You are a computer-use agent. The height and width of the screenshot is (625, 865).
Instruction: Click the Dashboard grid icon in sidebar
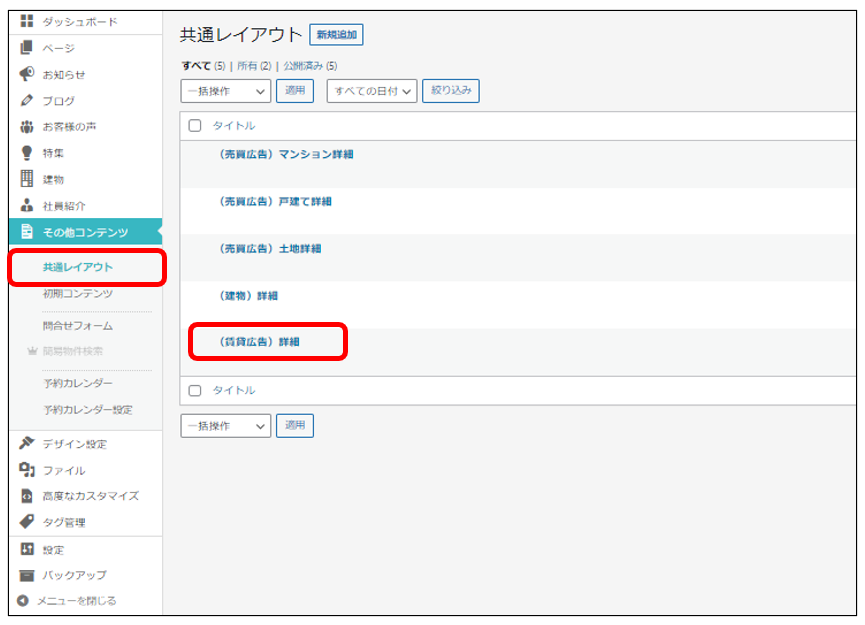click(x=27, y=21)
